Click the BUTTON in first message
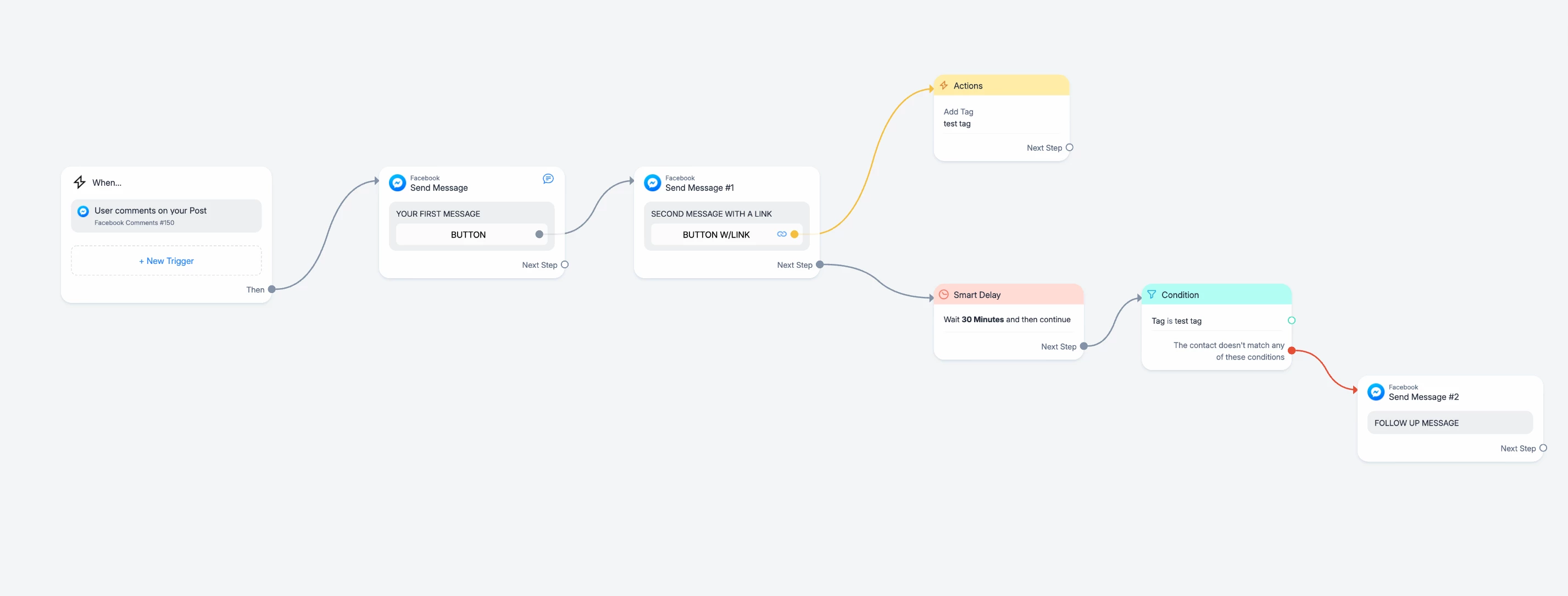The image size is (1568, 596). click(468, 235)
